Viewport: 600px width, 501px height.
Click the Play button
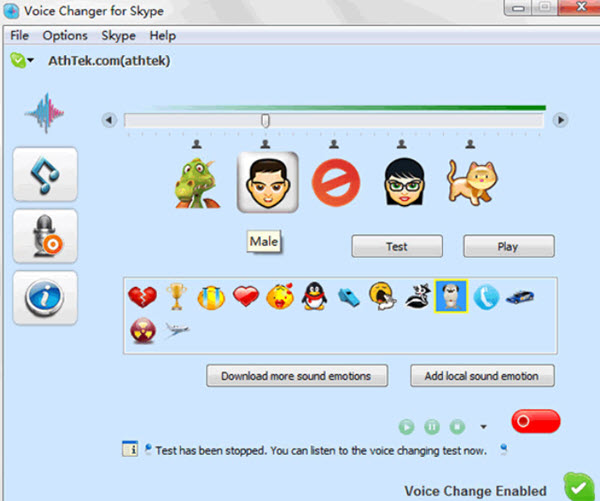[509, 246]
